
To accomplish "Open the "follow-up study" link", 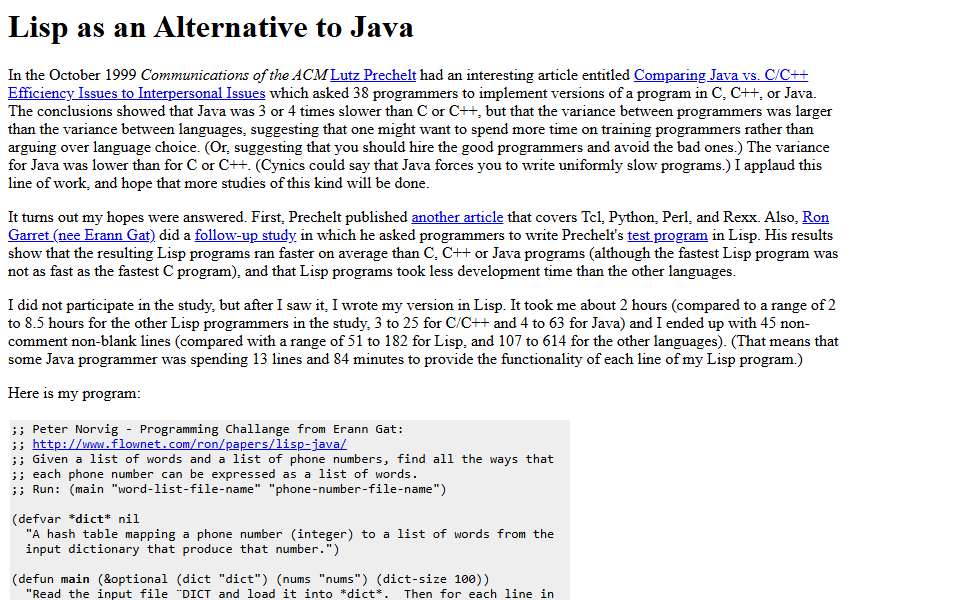I will pos(246,235).
